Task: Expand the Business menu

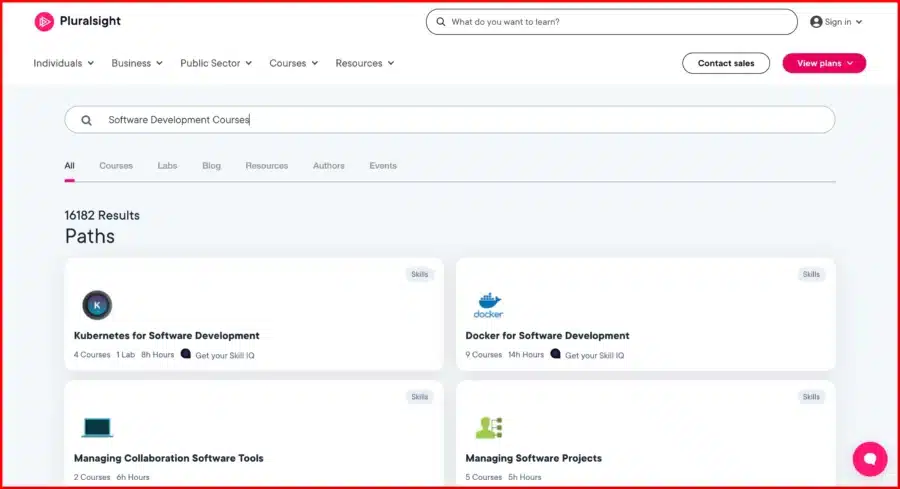Action: pos(137,63)
